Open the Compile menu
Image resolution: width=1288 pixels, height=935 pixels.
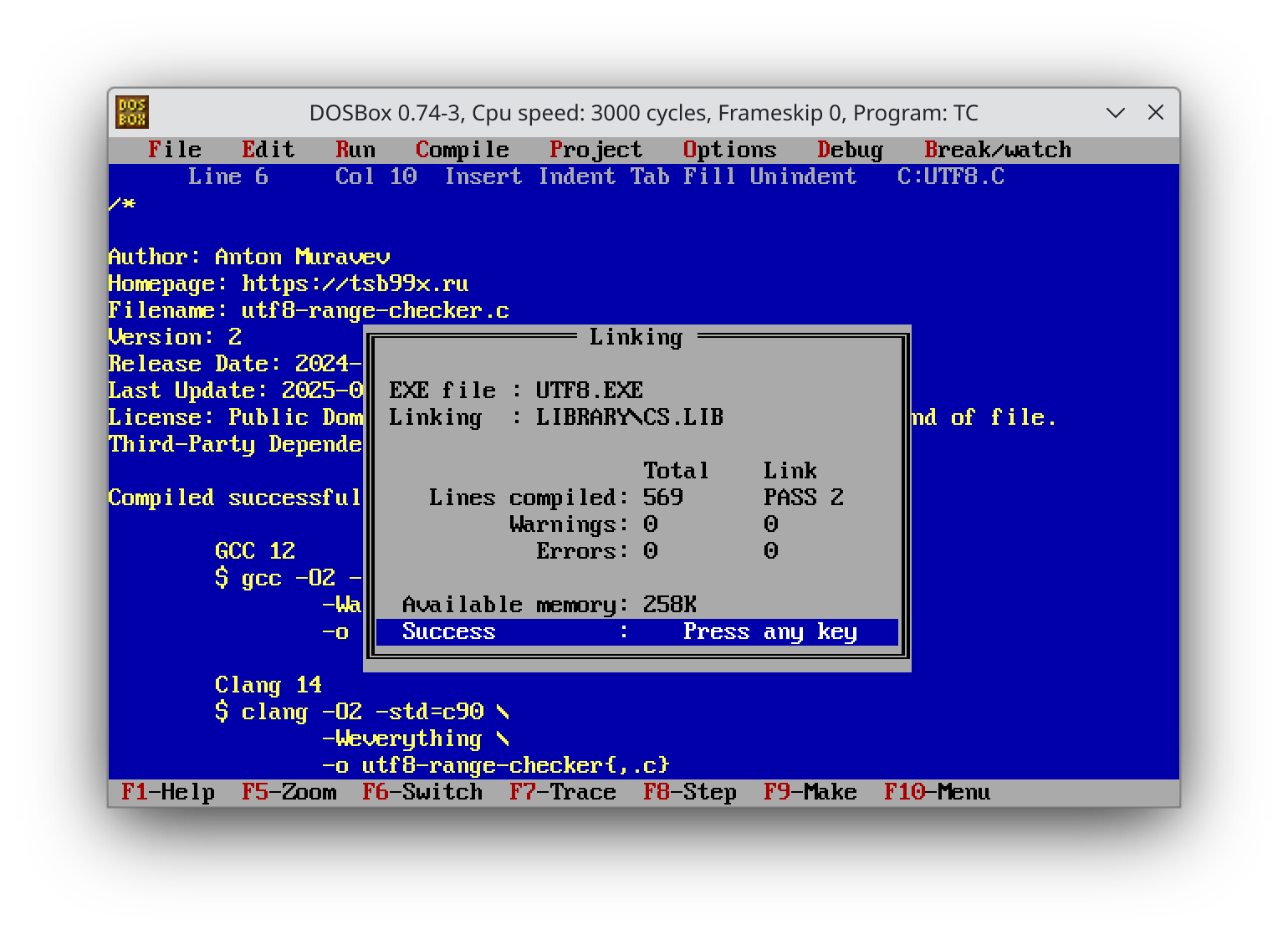462,150
